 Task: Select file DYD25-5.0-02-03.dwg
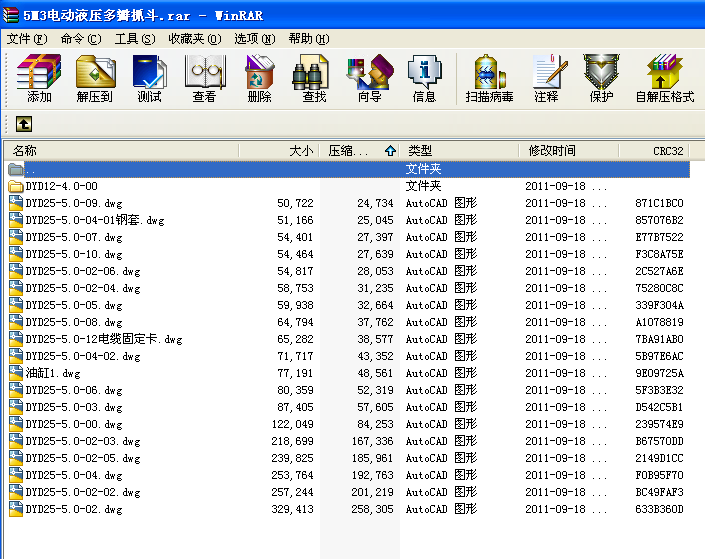click(83, 441)
